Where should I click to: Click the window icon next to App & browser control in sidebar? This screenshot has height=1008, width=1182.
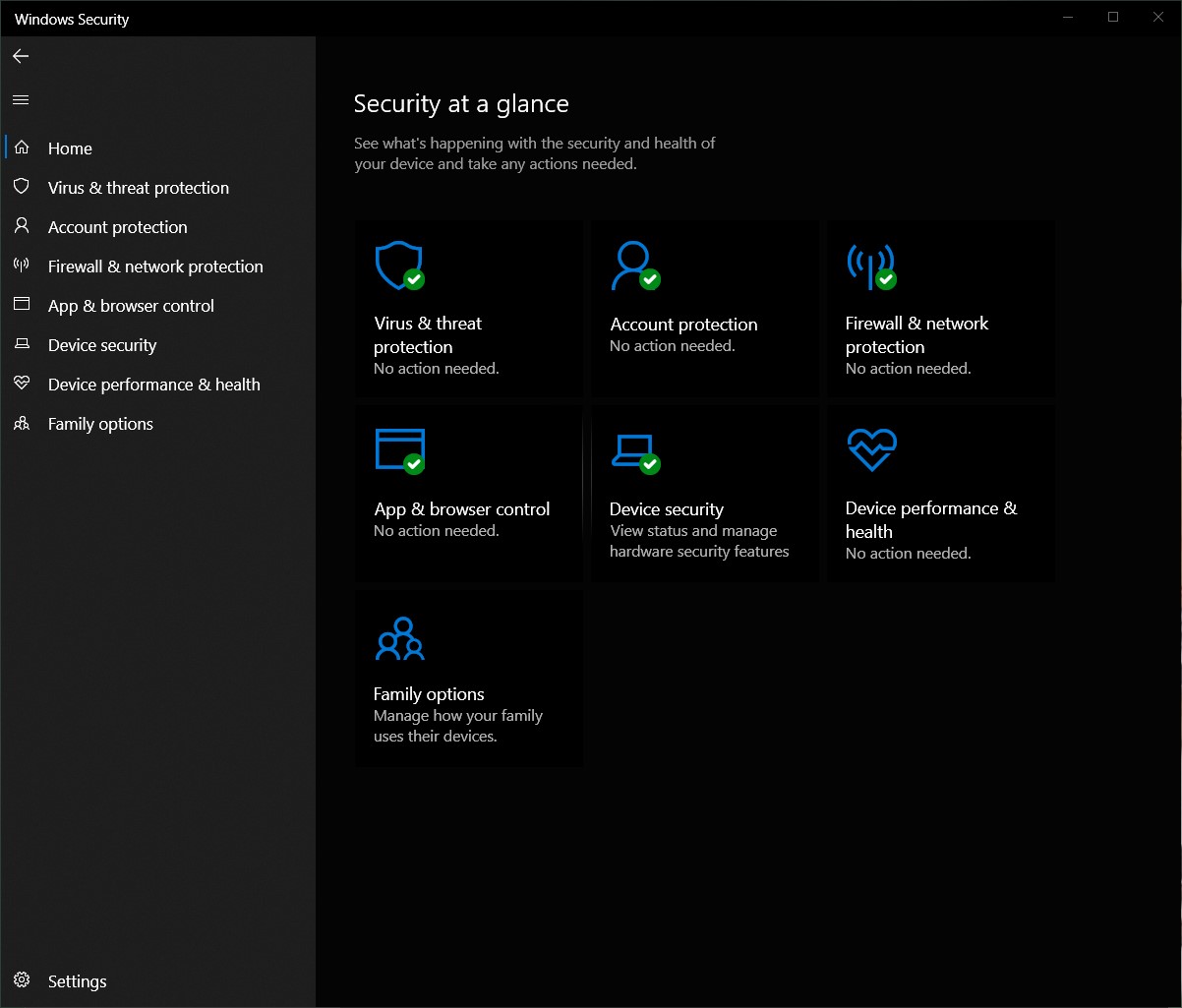click(x=22, y=305)
